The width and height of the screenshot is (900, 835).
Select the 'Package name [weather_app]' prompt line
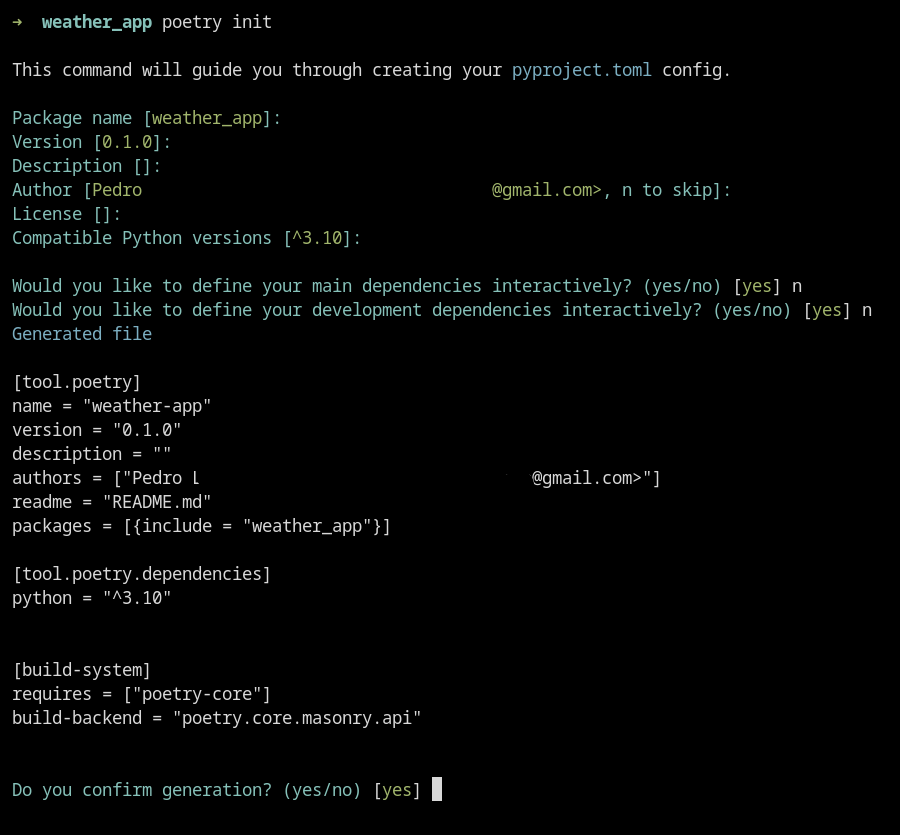[146, 118]
